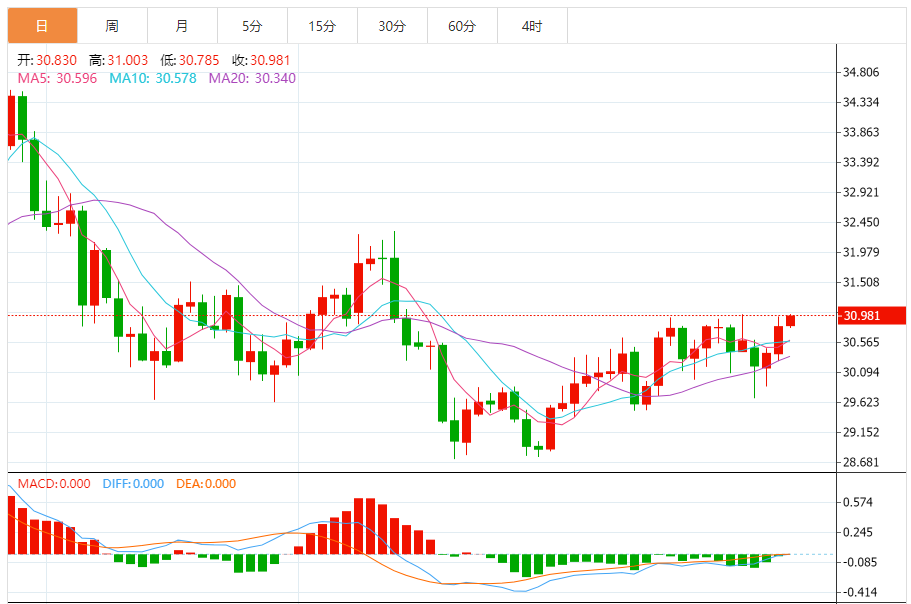
Task: Click the closing price 收:30.981
Action: (261, 60)
